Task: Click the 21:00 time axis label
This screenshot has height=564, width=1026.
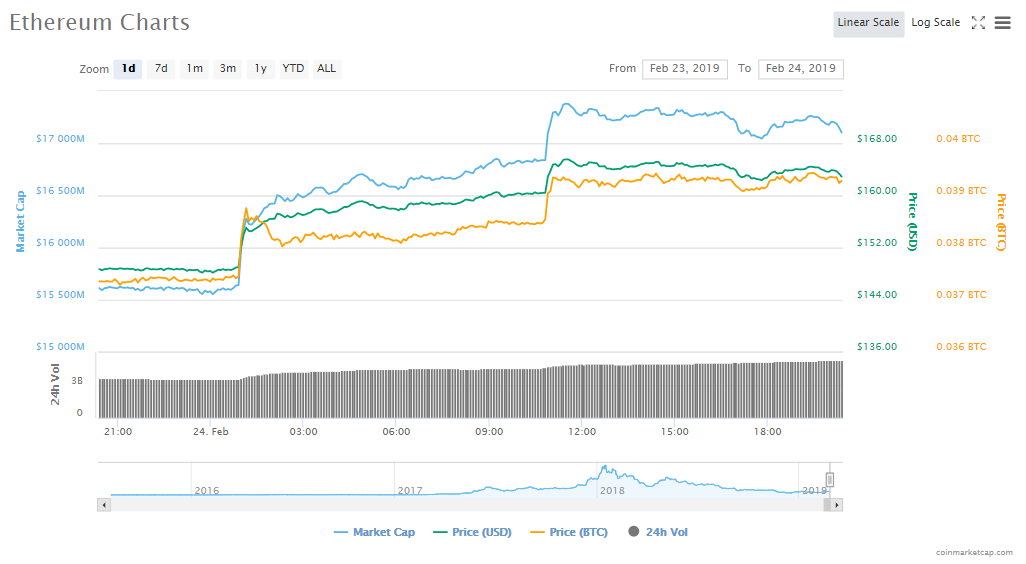Action: pos(118,432)
